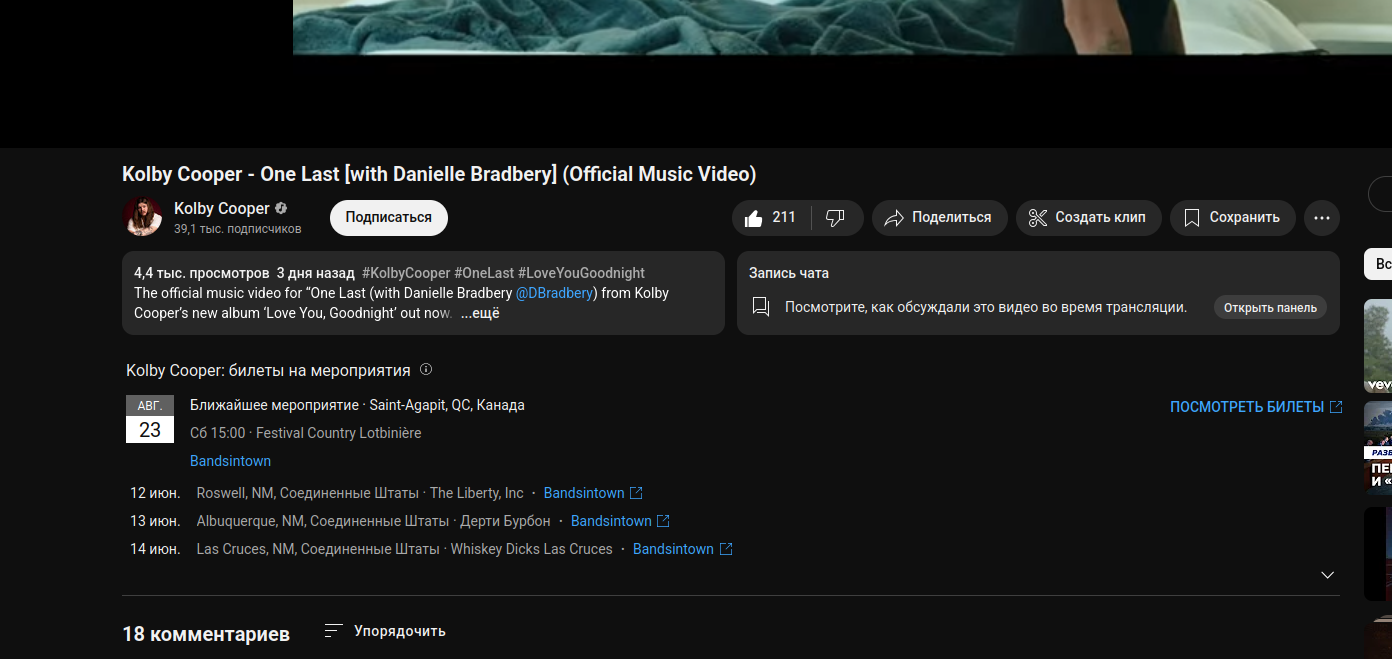1392x659 pixels.
Task: Click Ближайшее мероприятие Saint-Agapit event text
Action: coord(357,405)
